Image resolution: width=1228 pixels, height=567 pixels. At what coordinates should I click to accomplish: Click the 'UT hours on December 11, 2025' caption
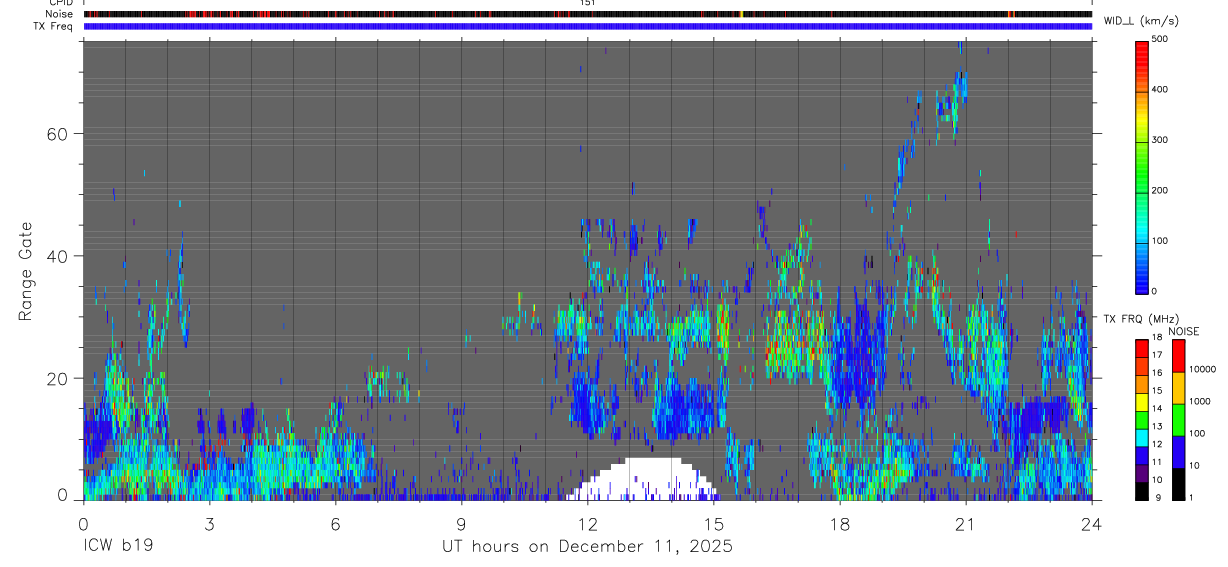point(588,547)
